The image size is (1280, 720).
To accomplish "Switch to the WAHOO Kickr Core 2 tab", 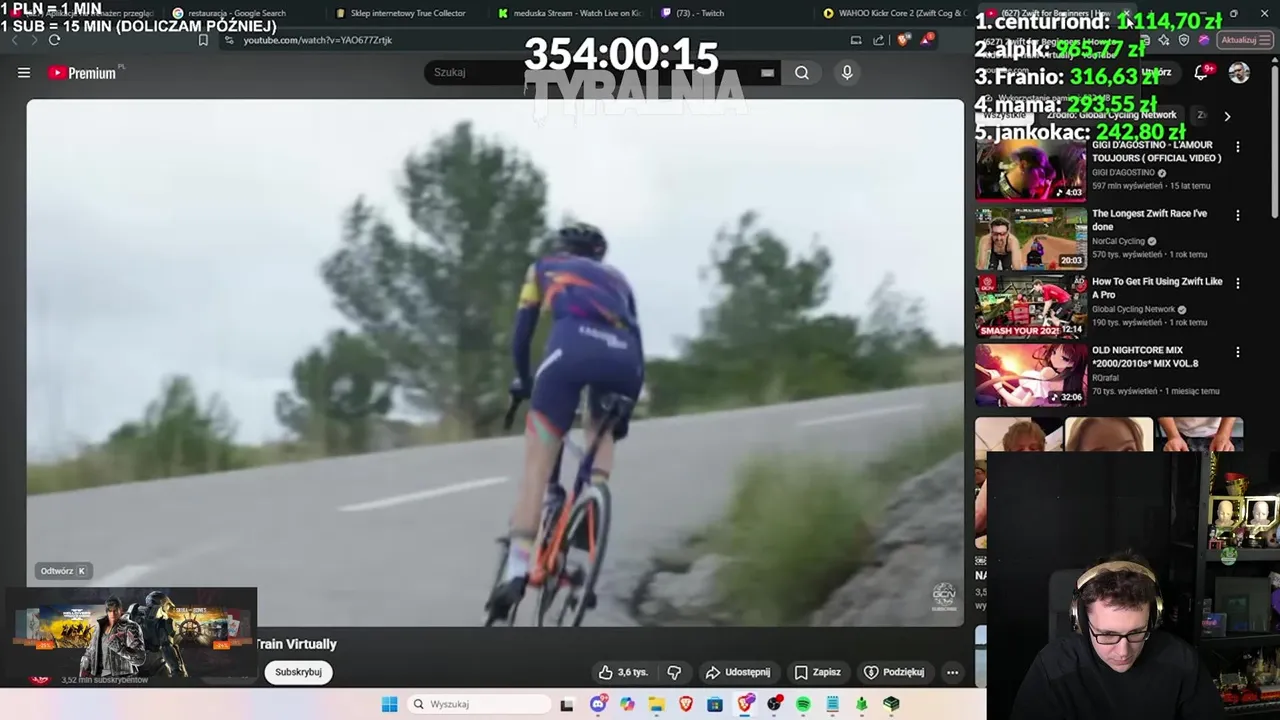I will coord(895,13).
